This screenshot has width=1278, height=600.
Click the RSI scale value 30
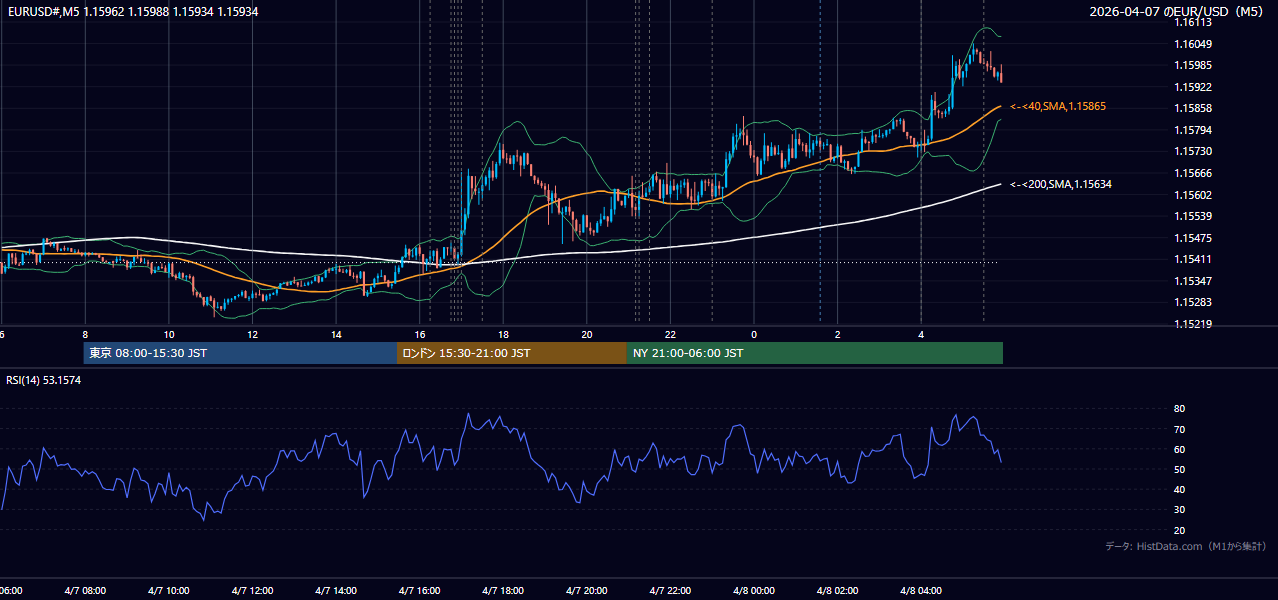click(x=1179, y=510)
